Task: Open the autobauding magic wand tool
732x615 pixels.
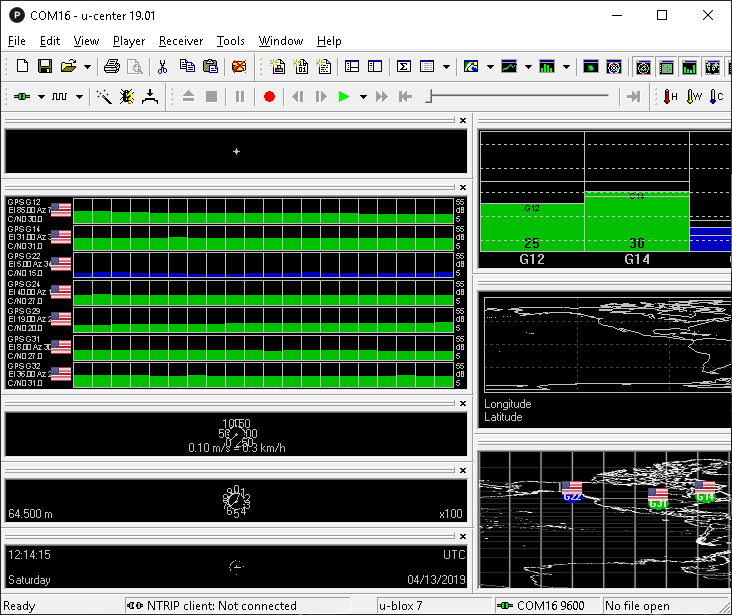Action: coord(104,97)
